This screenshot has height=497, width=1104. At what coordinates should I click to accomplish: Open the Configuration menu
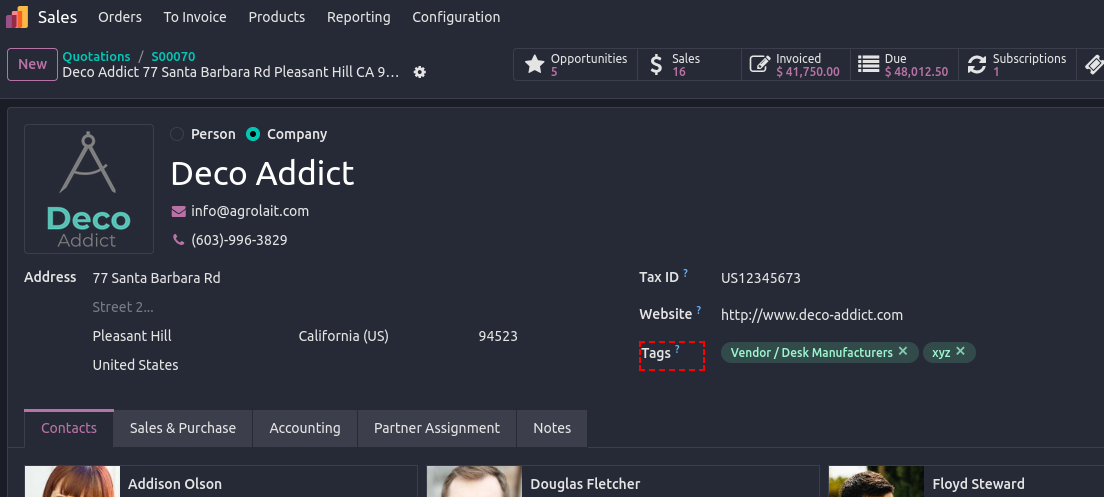pyautogui.click(x=456, y=17)
